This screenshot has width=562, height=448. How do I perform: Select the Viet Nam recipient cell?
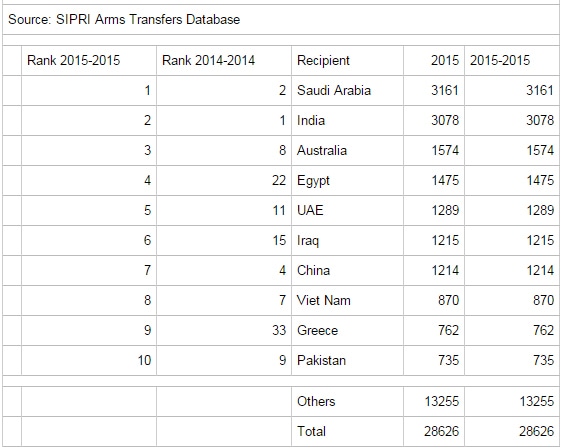[x=347, y=301]
